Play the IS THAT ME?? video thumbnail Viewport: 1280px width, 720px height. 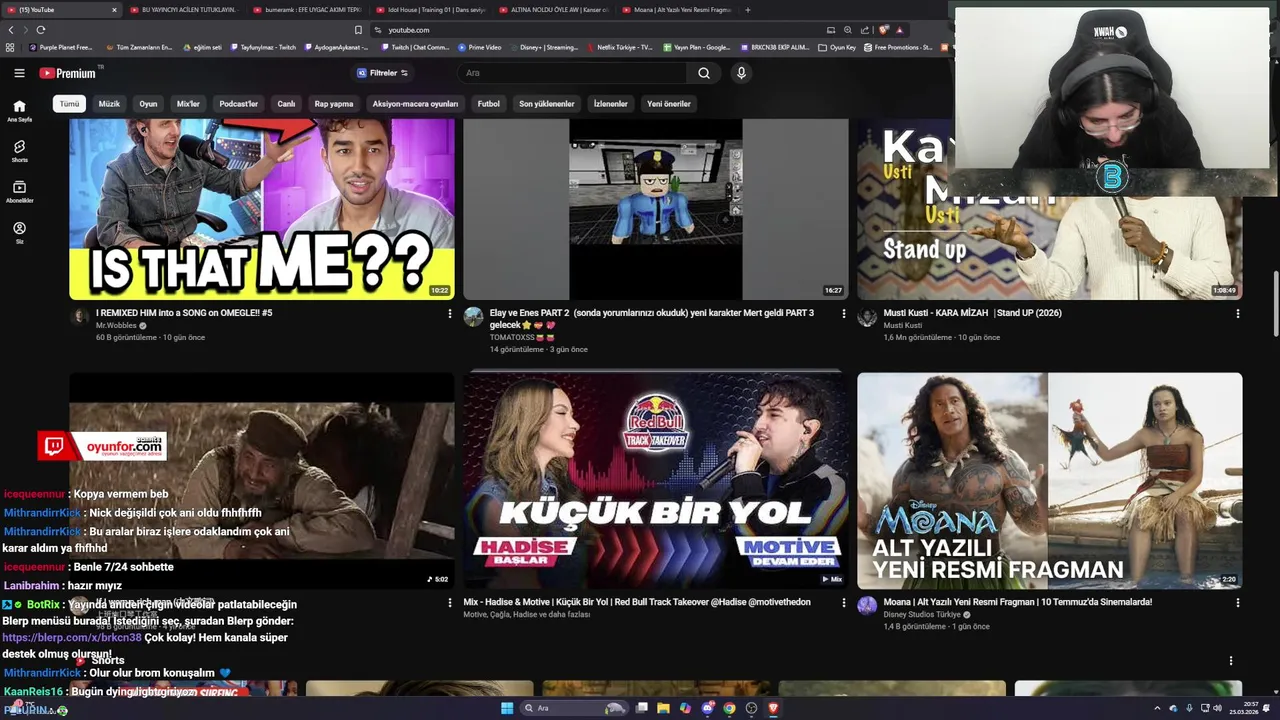click(x=262, y=209)
